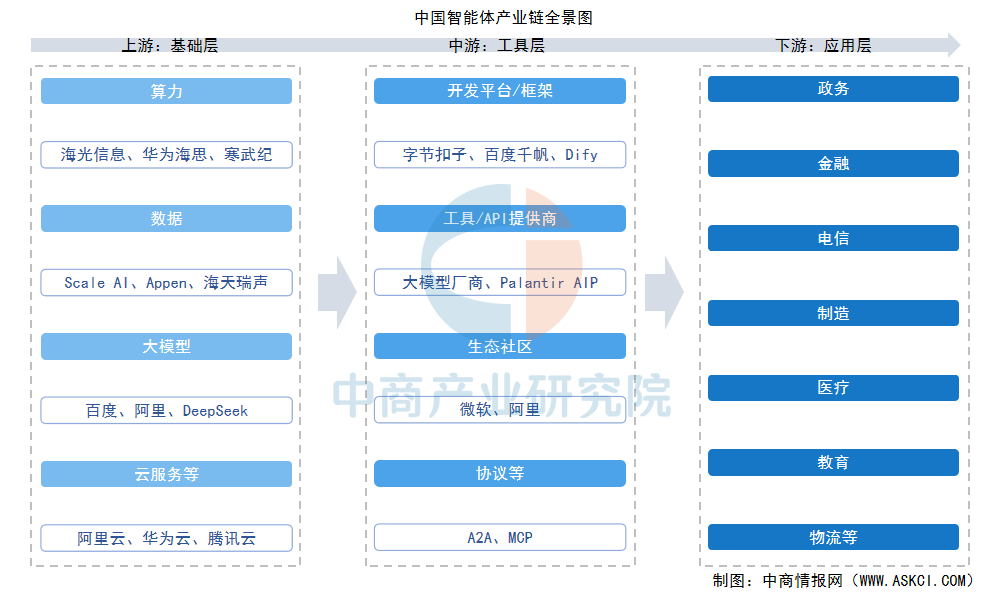Select the 云服务等 header
Screen dimensions: 1004x601
(166, 474)
